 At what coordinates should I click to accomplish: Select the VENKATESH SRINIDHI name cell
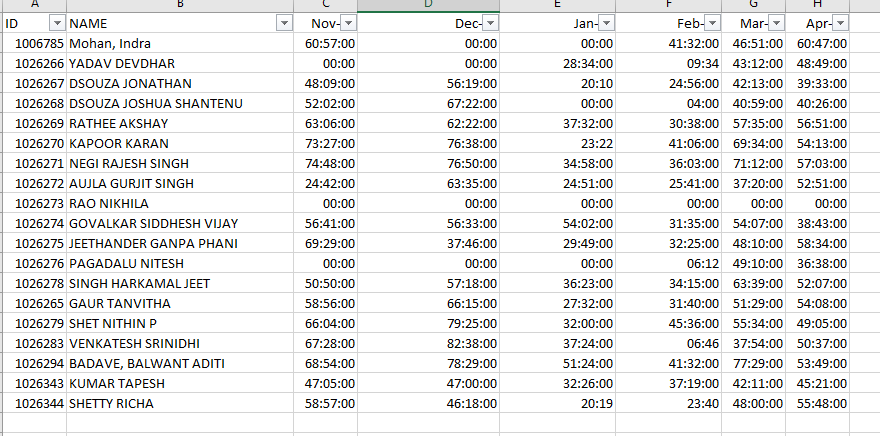pyautogui.click(x=180, y=343)
